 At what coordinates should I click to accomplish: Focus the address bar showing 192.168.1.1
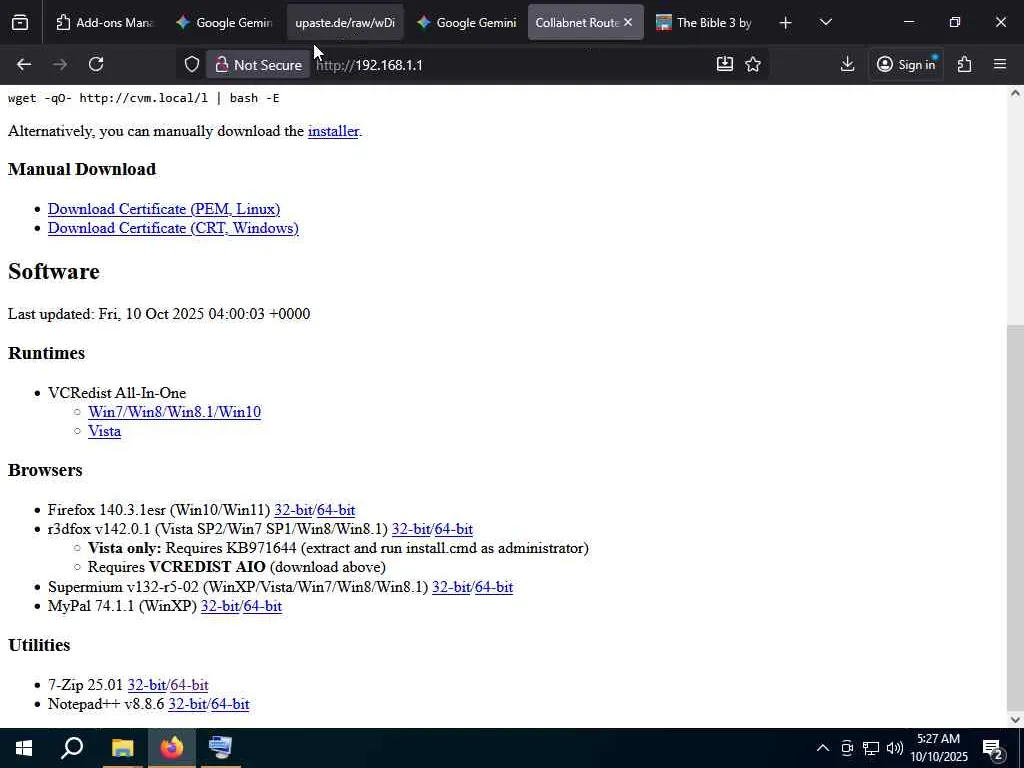pyautogui.click(x=509, y=65)
